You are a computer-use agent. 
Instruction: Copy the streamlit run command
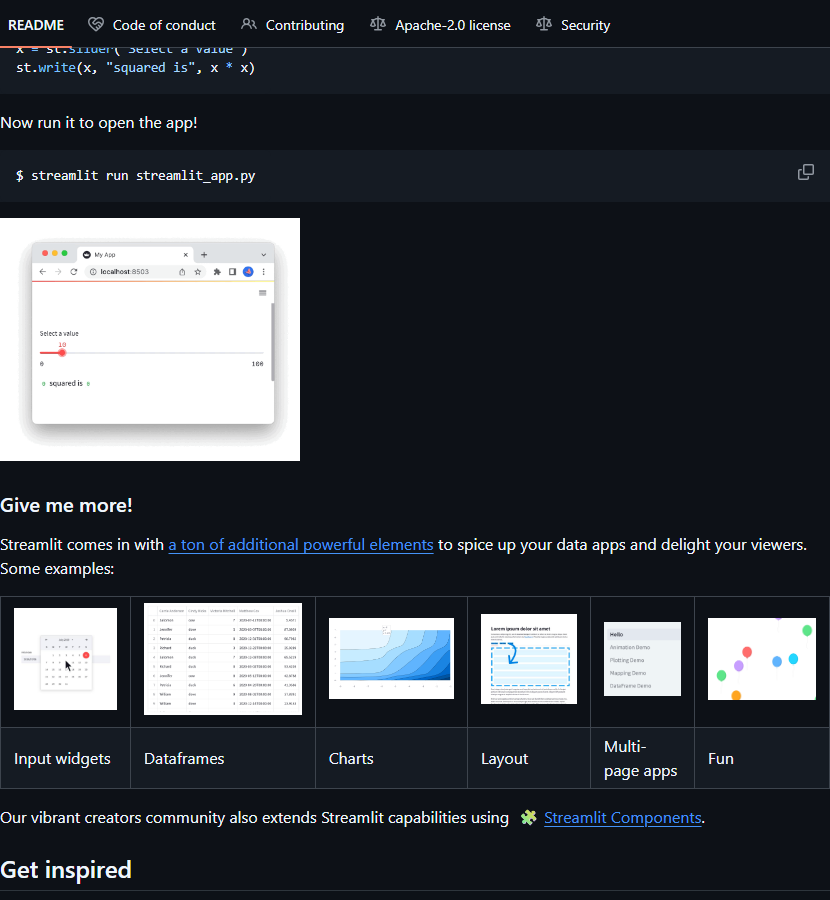(805, 172)
